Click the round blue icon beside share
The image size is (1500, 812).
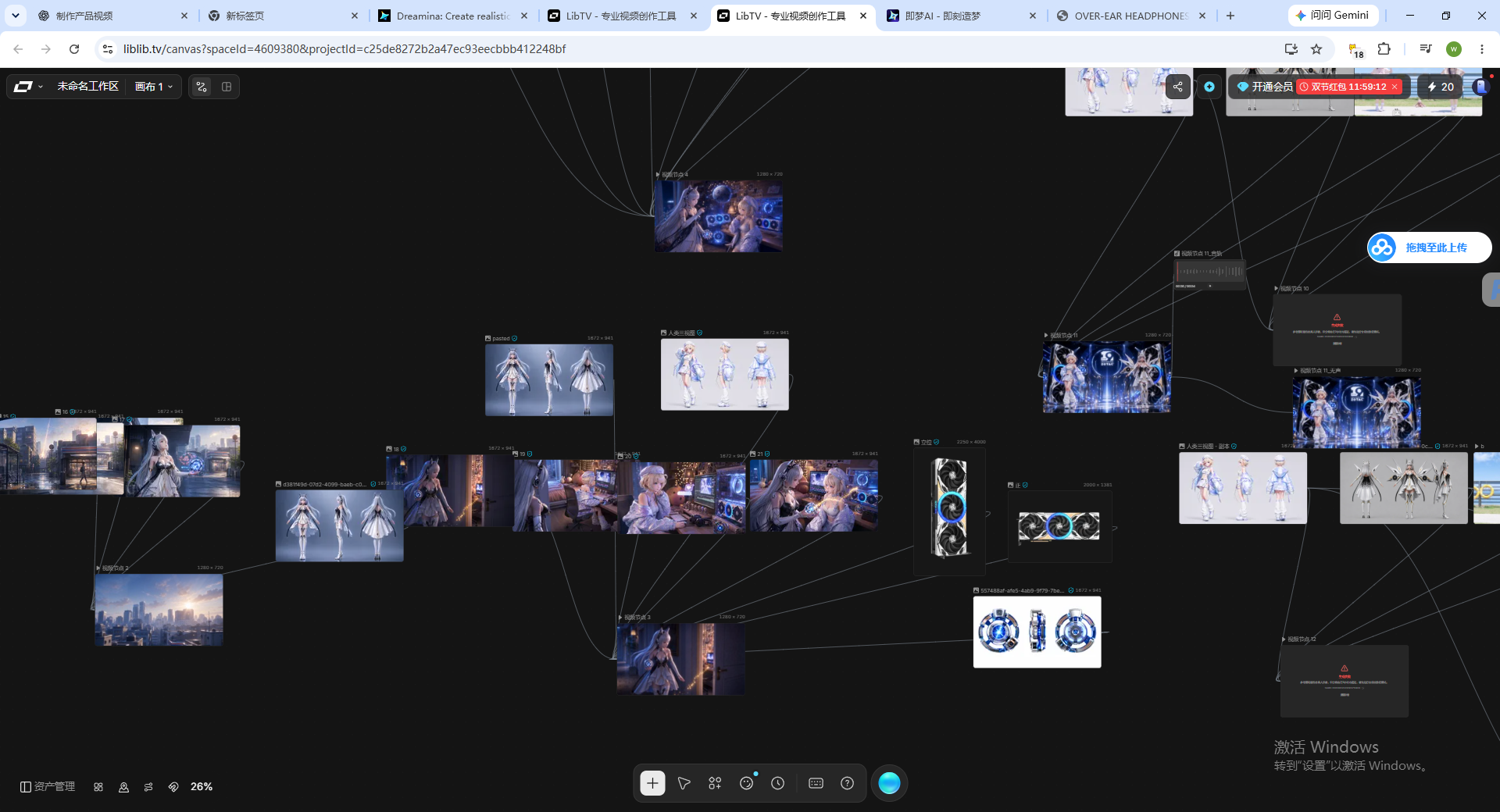coord(1209,87)
